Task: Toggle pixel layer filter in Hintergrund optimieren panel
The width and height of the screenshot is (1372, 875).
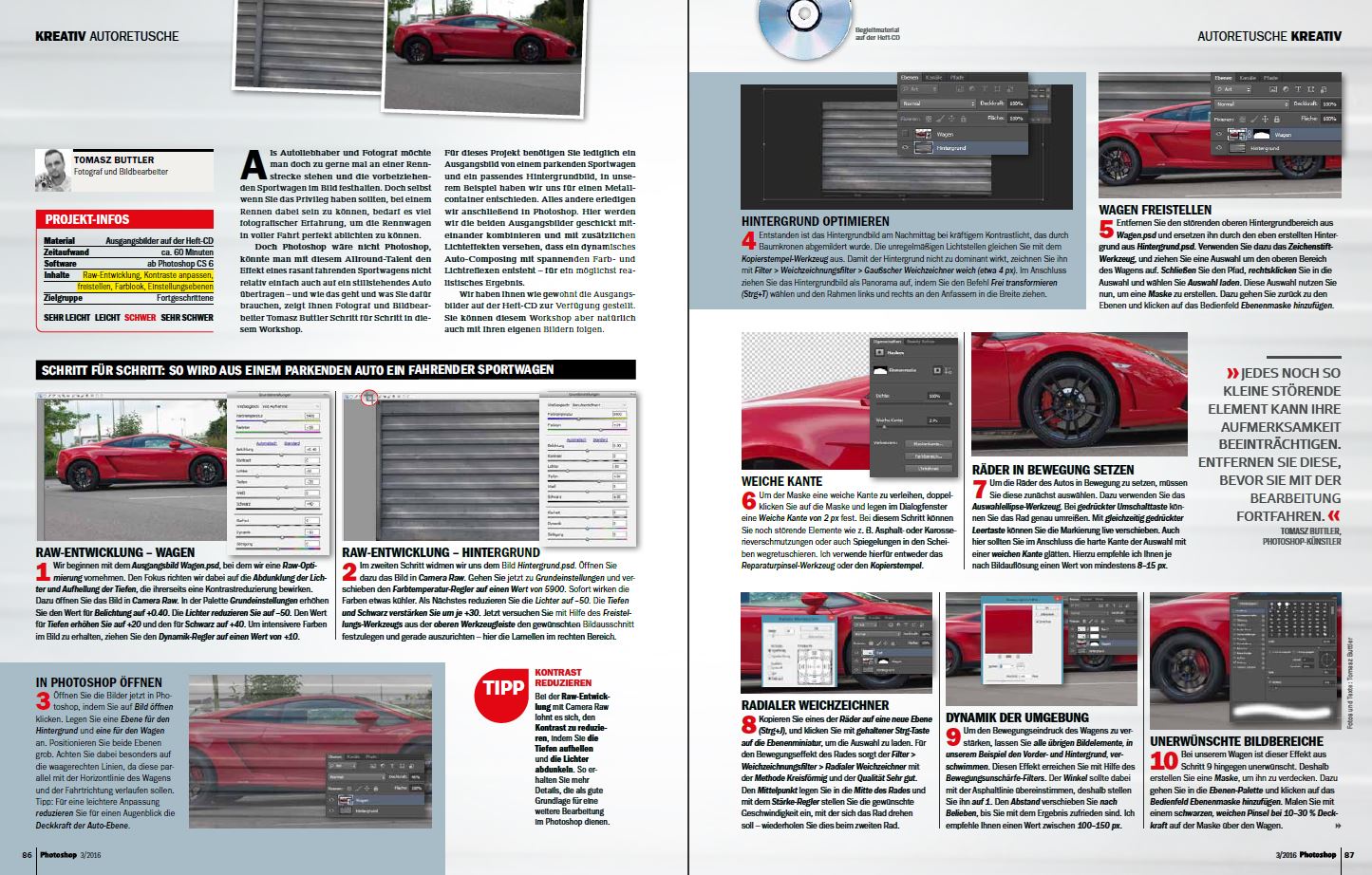Action: coord(960,88)
